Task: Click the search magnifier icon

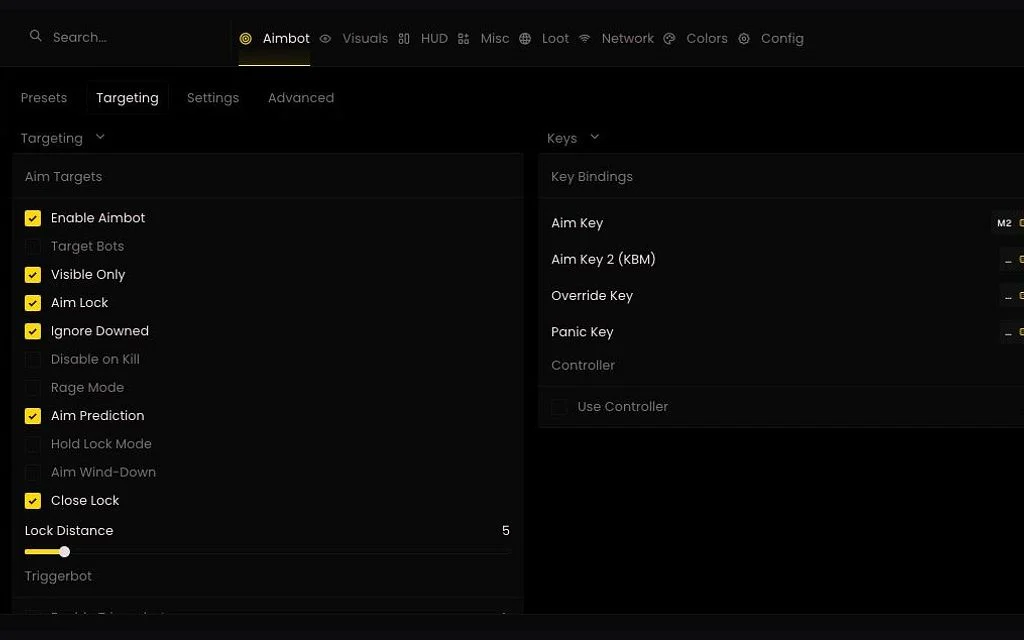Action: pyautogui.click(x=35, y=37)
